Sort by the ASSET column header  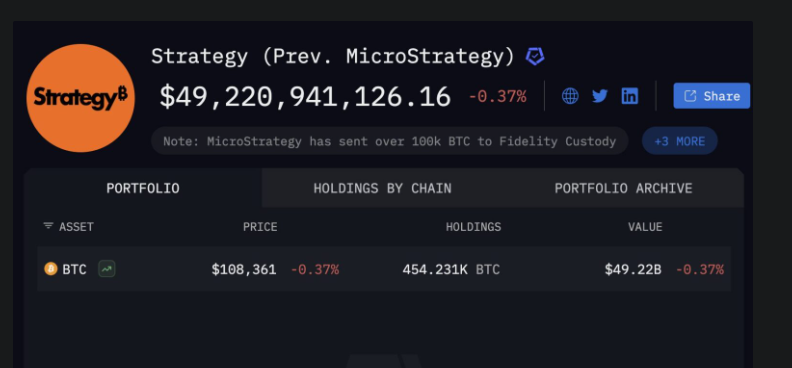pos(76,227)
